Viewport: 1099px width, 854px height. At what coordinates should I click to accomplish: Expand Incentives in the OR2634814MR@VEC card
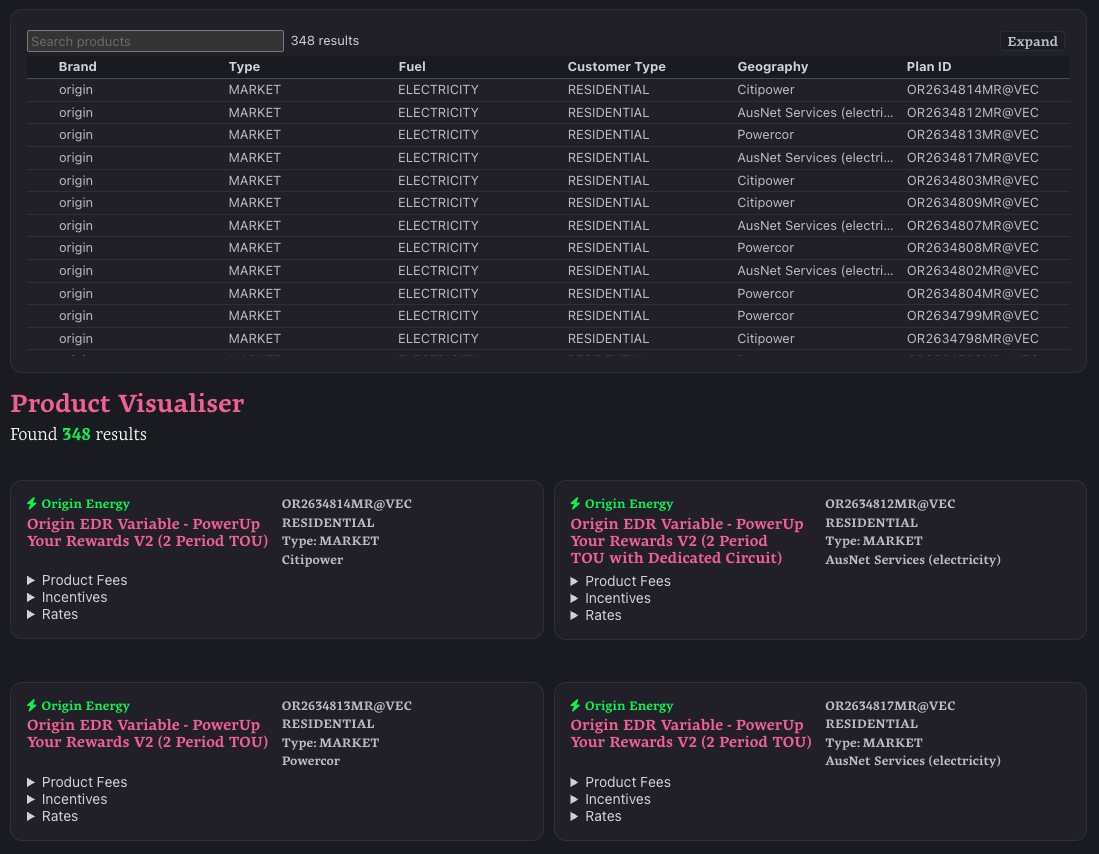click(67, 597)
